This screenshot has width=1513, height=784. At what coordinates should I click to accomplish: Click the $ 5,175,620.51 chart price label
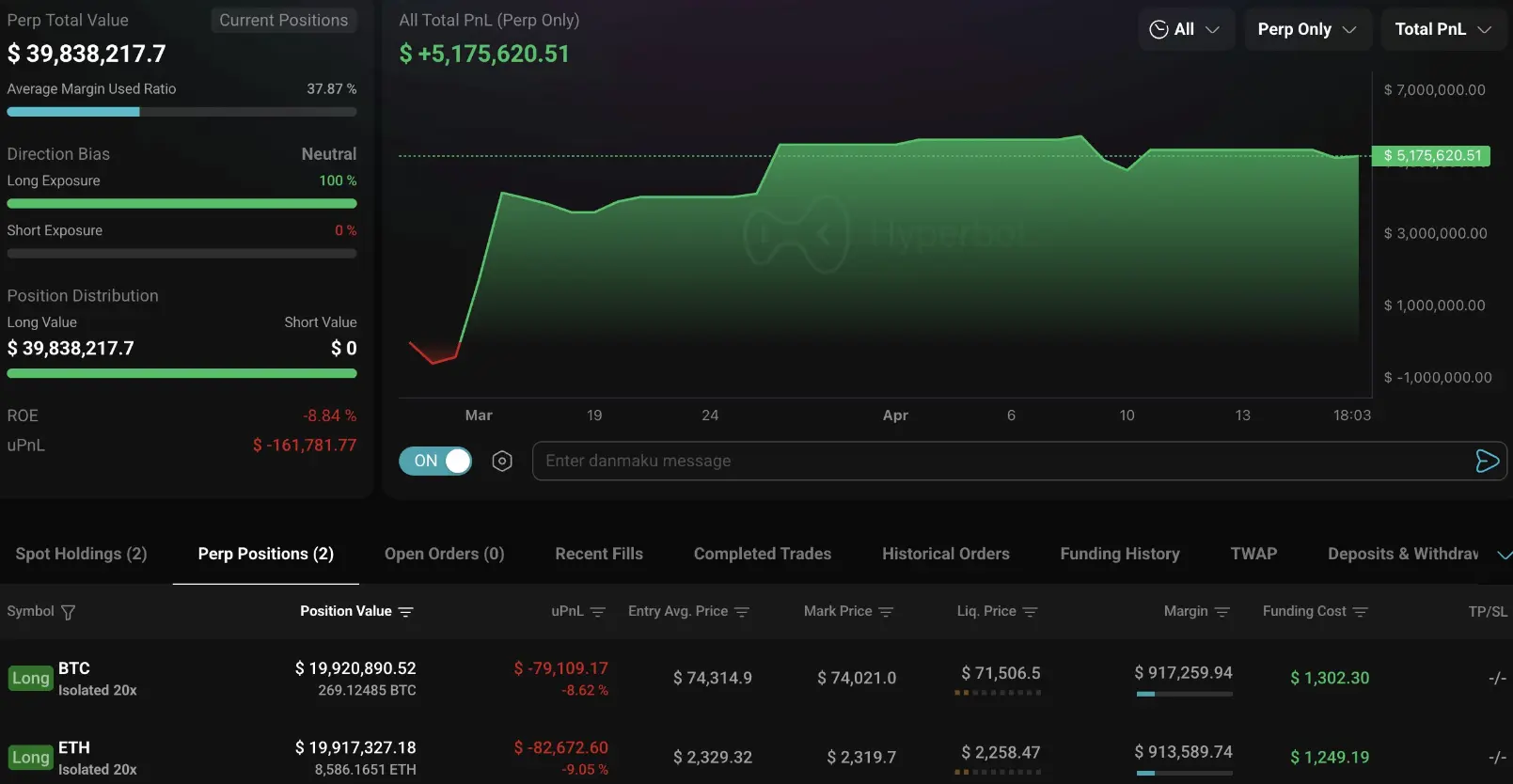[x=1431, y=156]
